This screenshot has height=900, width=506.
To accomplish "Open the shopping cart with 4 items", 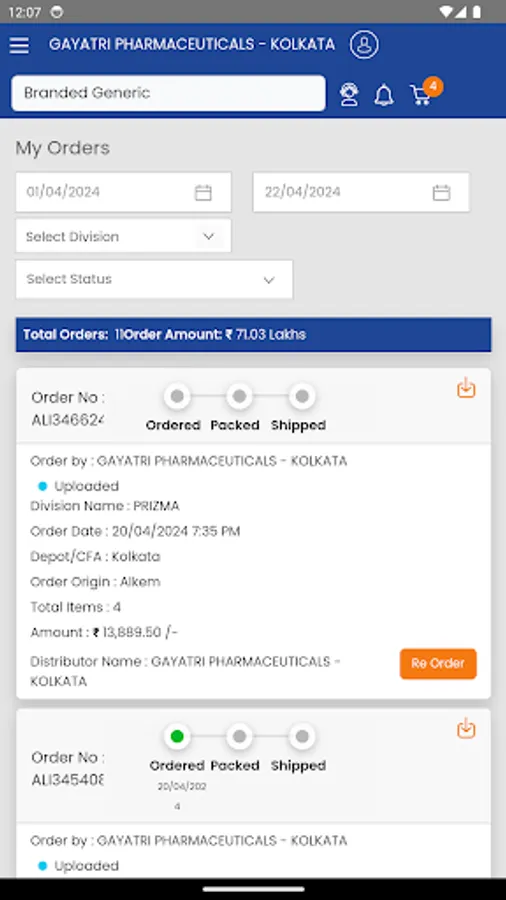I will pyautogui.click(x=425, y=92).
